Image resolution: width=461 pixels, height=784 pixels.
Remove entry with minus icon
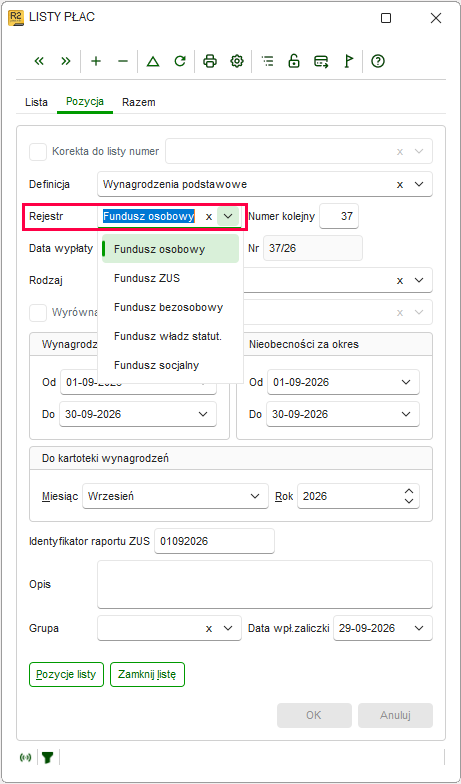tap(122, 61)
